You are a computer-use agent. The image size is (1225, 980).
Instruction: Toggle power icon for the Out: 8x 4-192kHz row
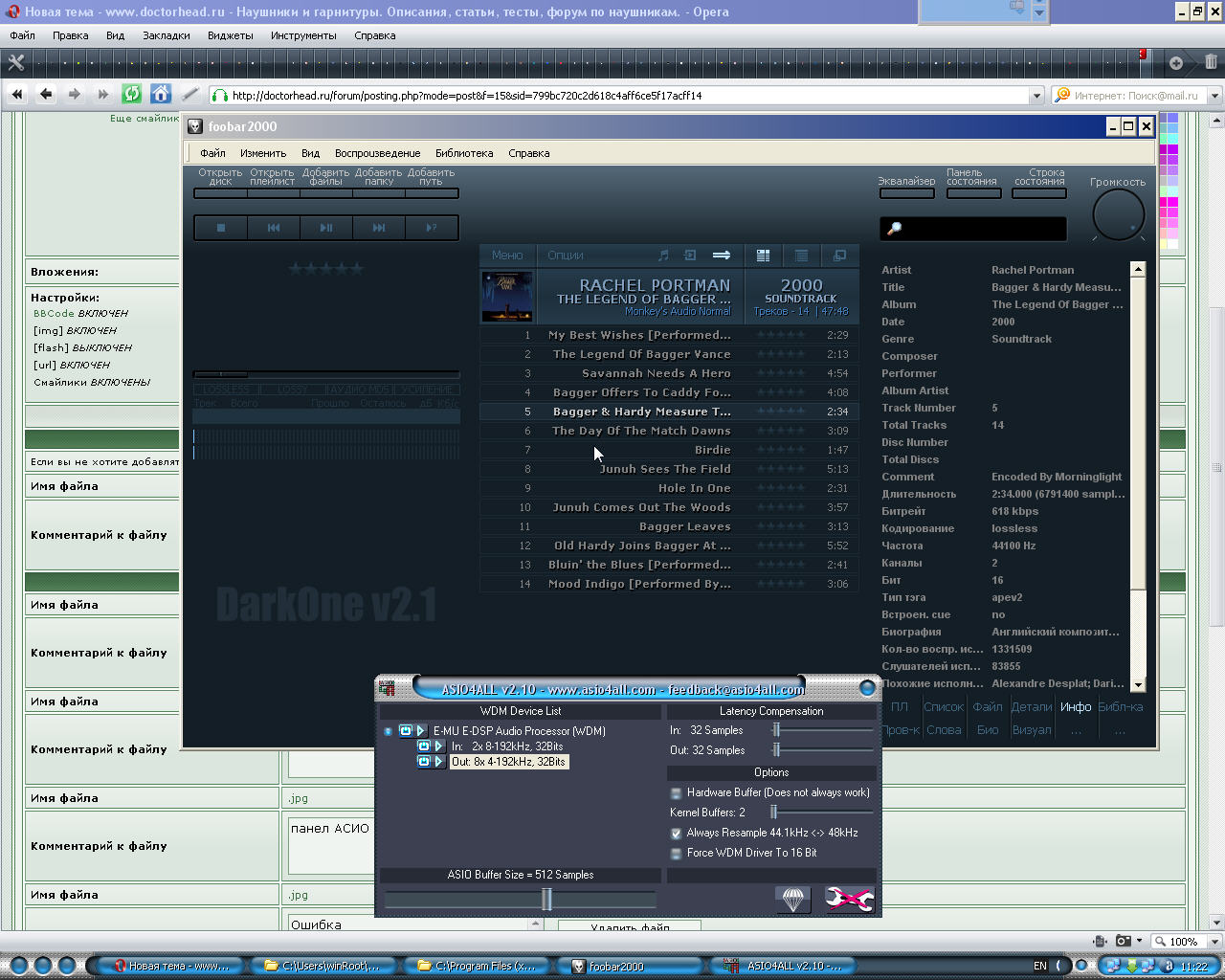[424, 761]
